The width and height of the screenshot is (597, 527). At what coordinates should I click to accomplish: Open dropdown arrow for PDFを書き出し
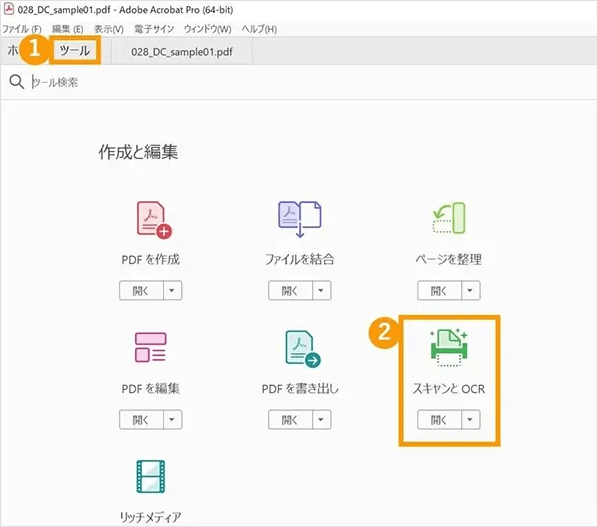tap(322, 420)
